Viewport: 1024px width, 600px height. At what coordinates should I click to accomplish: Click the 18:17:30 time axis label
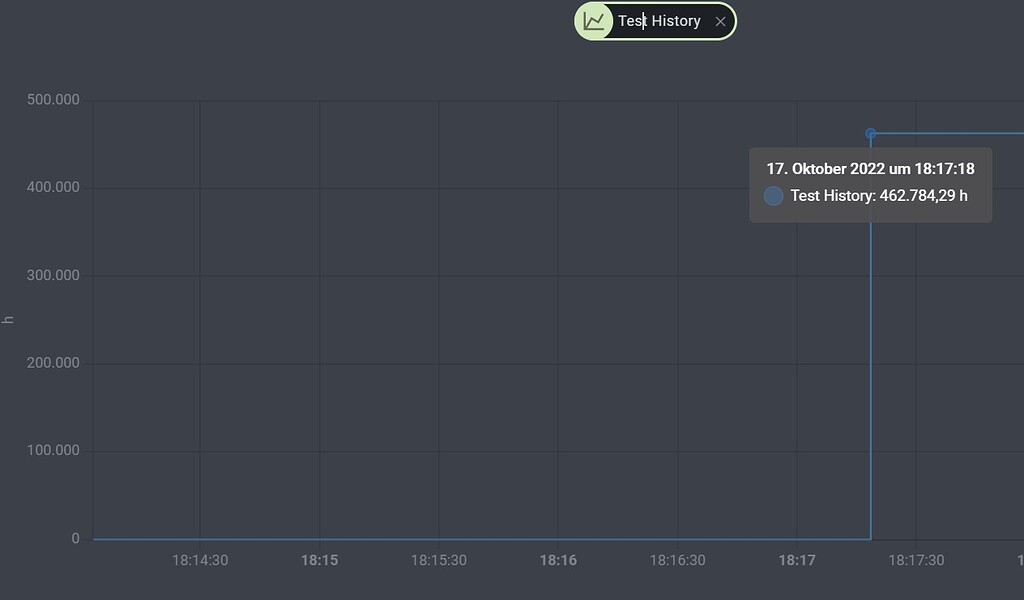pyautogui.click(x=916, y=560)
